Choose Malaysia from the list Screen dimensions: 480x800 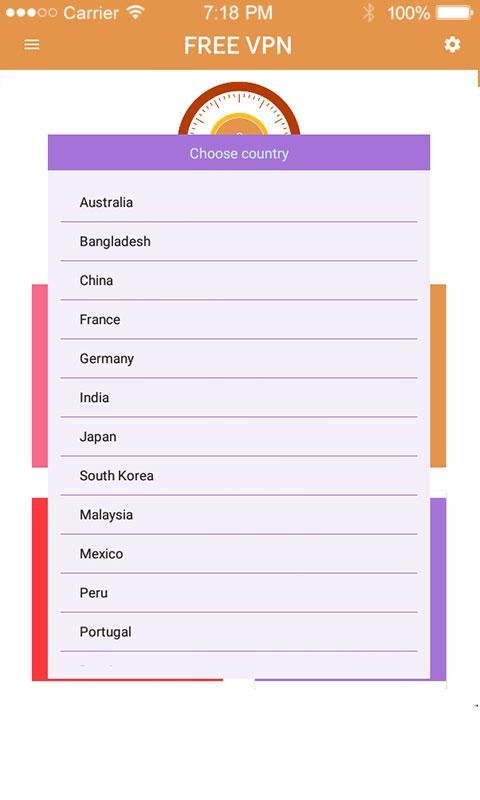tap(239, 515)
